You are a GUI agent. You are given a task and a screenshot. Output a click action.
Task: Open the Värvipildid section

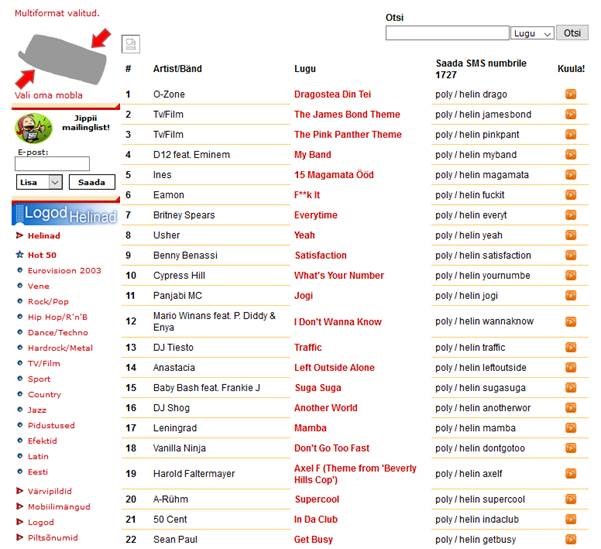49,491
